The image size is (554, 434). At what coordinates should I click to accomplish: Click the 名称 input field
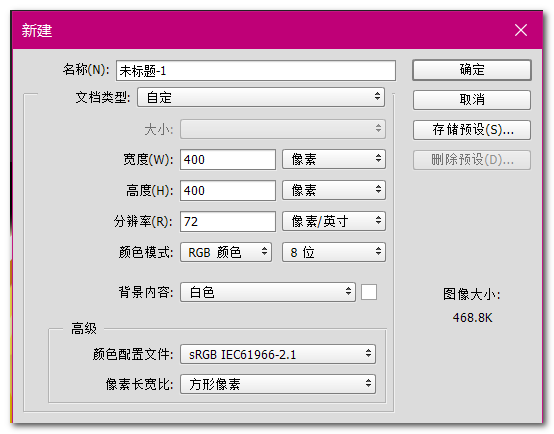256,71
